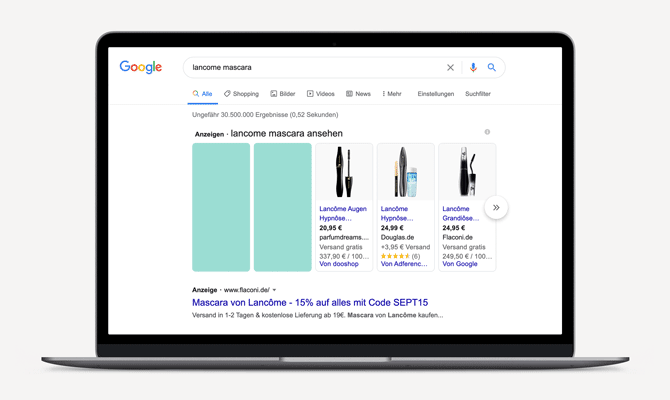Viewport: 670px width, 400px height.
Task: Click the www.flaconi.de/ ad URL
Action: point(247,290)
